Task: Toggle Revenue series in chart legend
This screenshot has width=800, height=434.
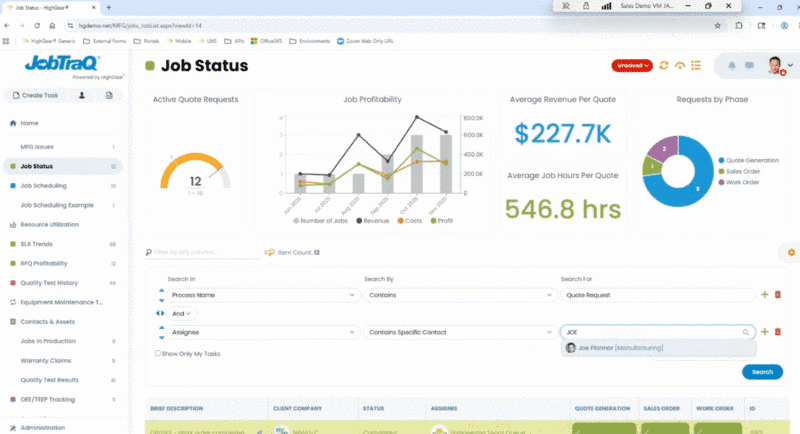Action: (369, 219)
